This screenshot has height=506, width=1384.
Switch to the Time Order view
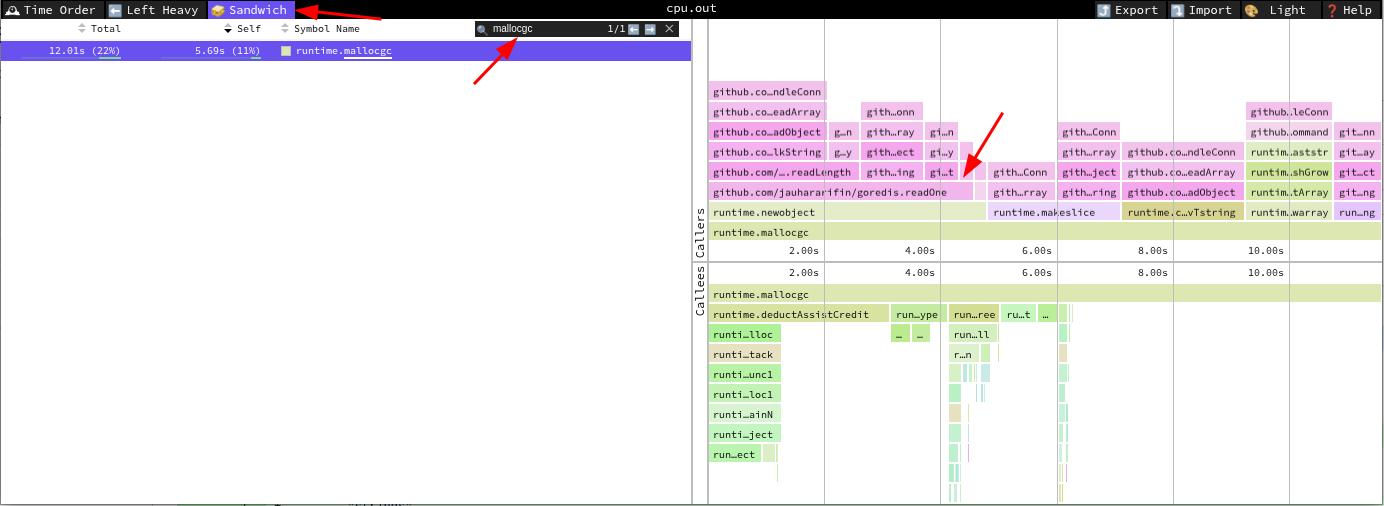51,10
